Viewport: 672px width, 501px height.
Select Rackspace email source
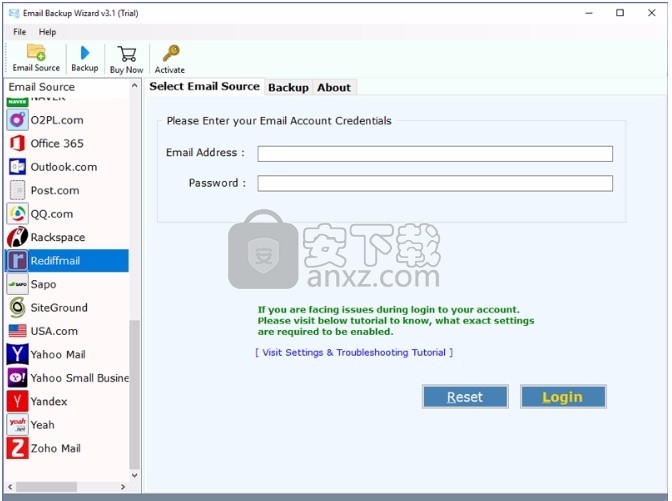tap(57, 237)
